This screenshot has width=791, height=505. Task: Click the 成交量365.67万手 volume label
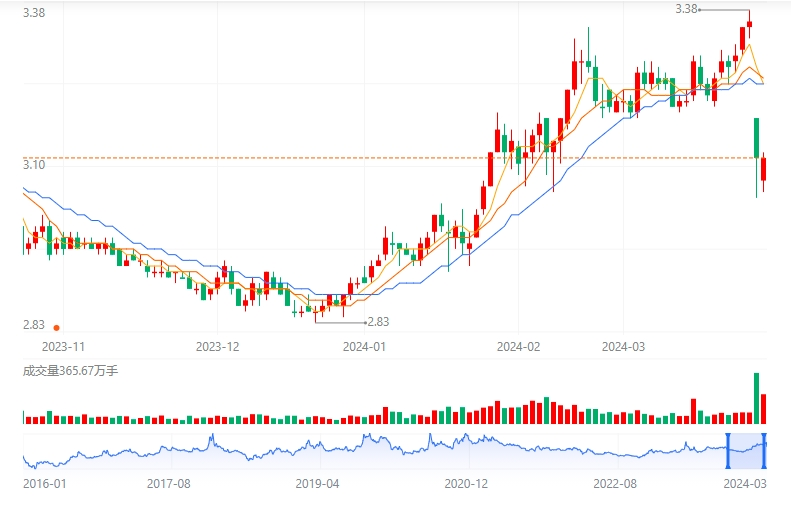pos(70,371)
